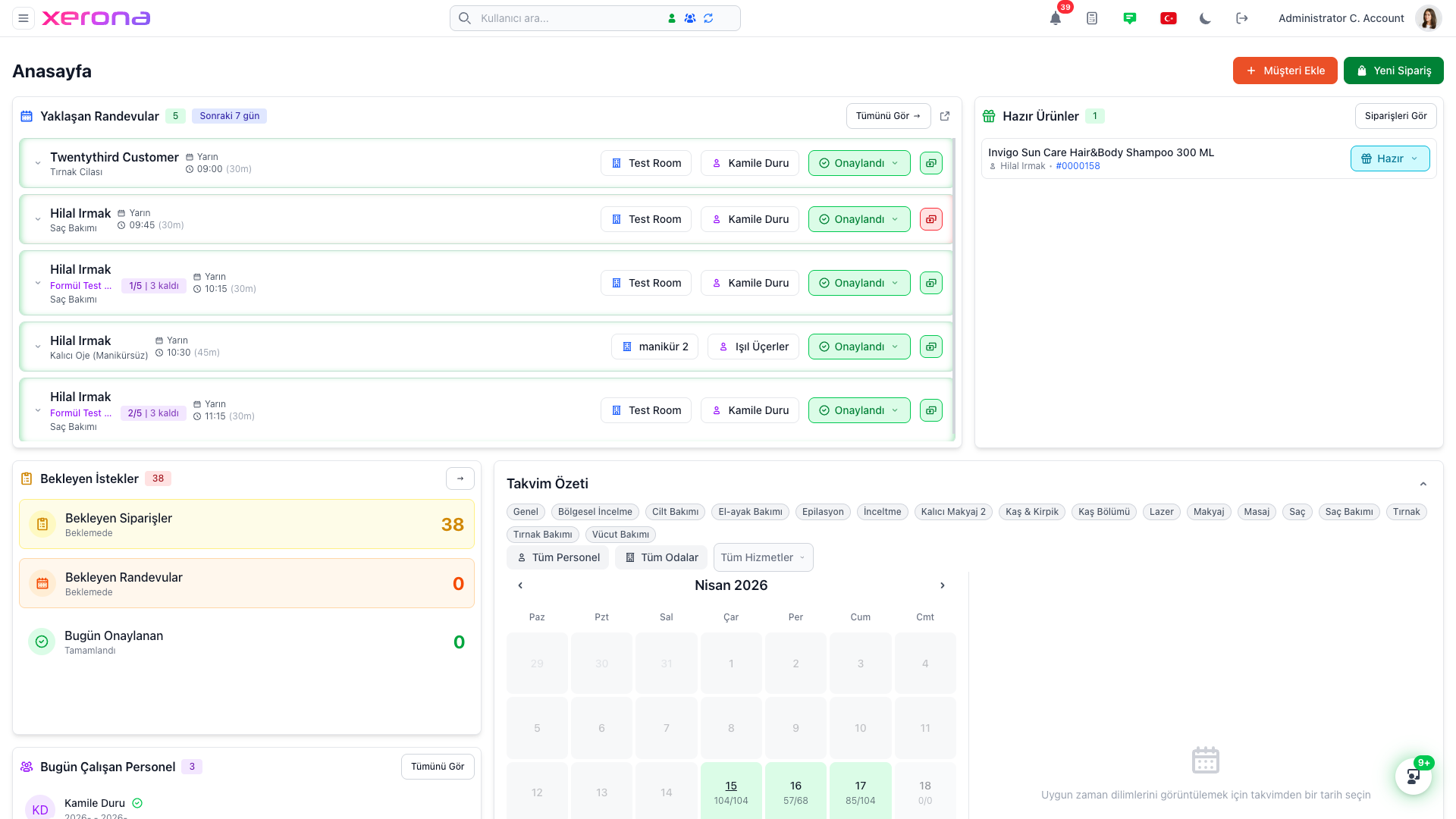Toggle the Cilt Bakımı category filter chip
The image size is (1456, 819).
675,512
